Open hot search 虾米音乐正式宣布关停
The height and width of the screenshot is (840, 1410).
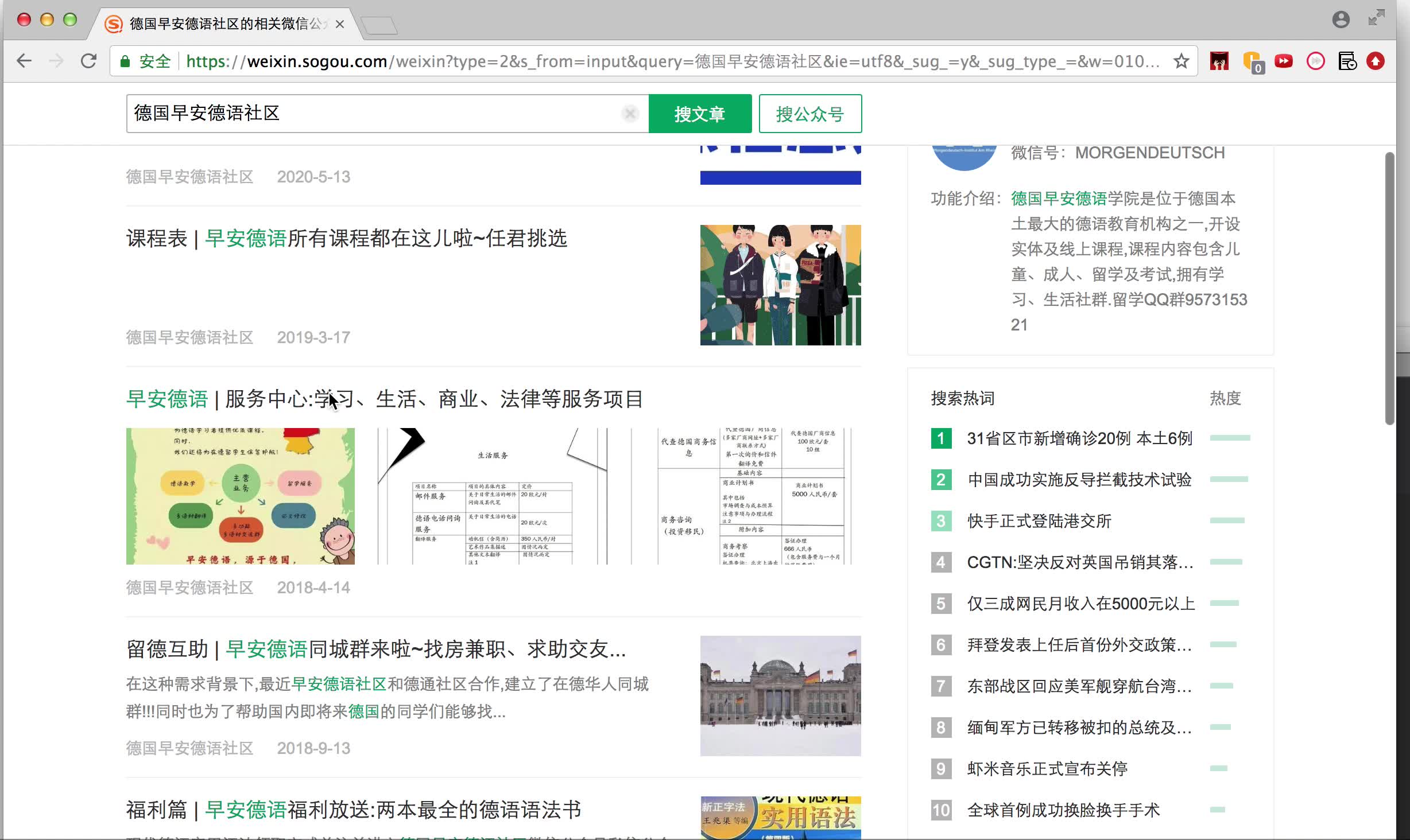1048,769
